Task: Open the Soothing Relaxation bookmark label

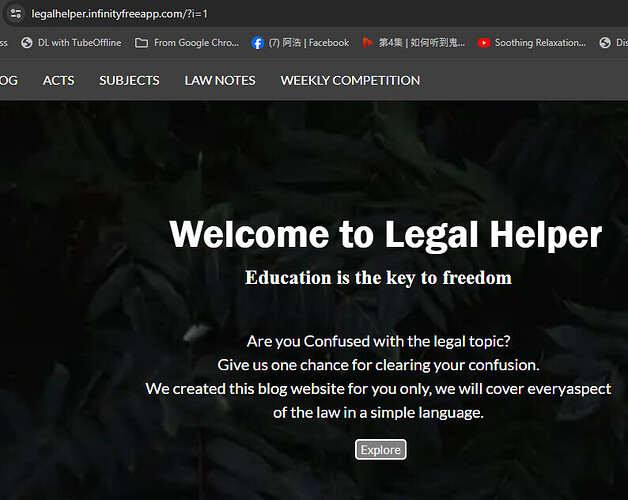Action: pyautogui.click(x=540, y=42)
